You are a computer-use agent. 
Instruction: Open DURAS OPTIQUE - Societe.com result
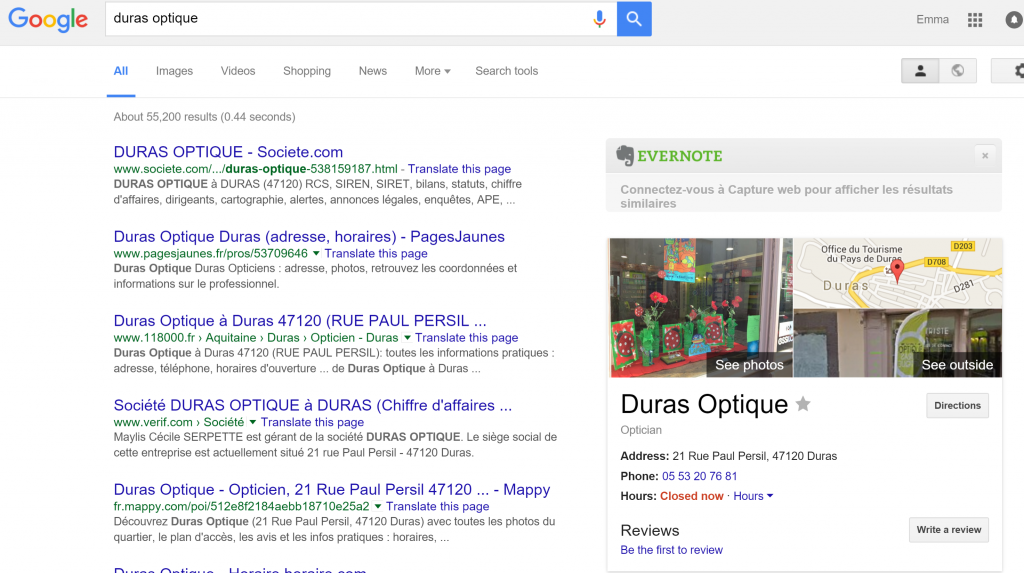point(228,152)
